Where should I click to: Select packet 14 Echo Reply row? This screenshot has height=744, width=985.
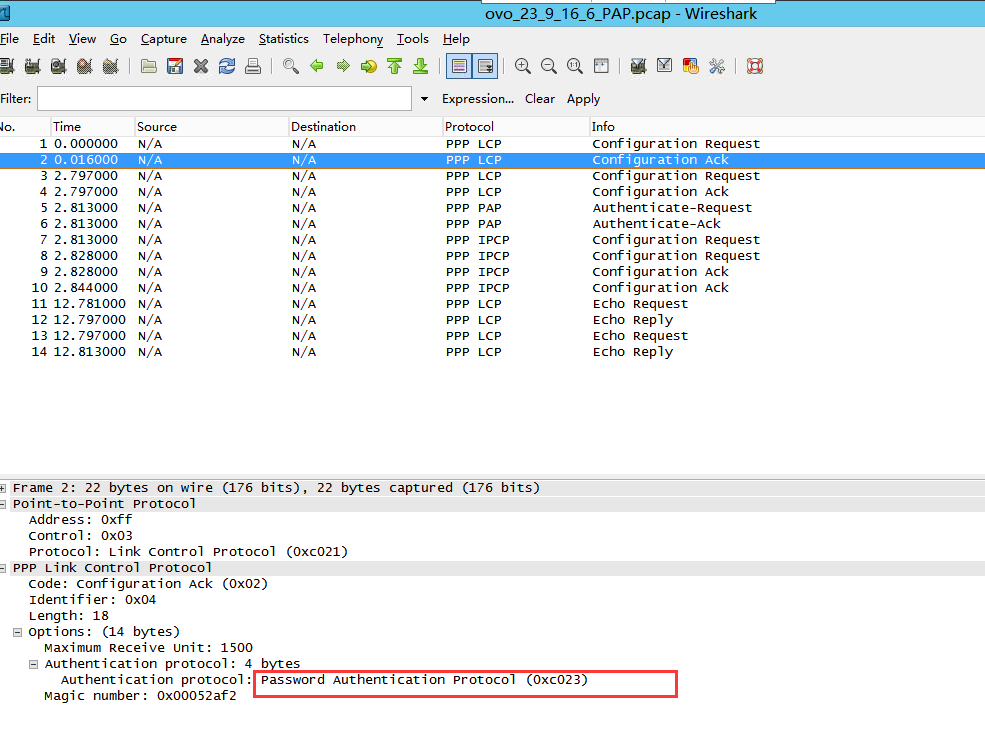(492, 352)
